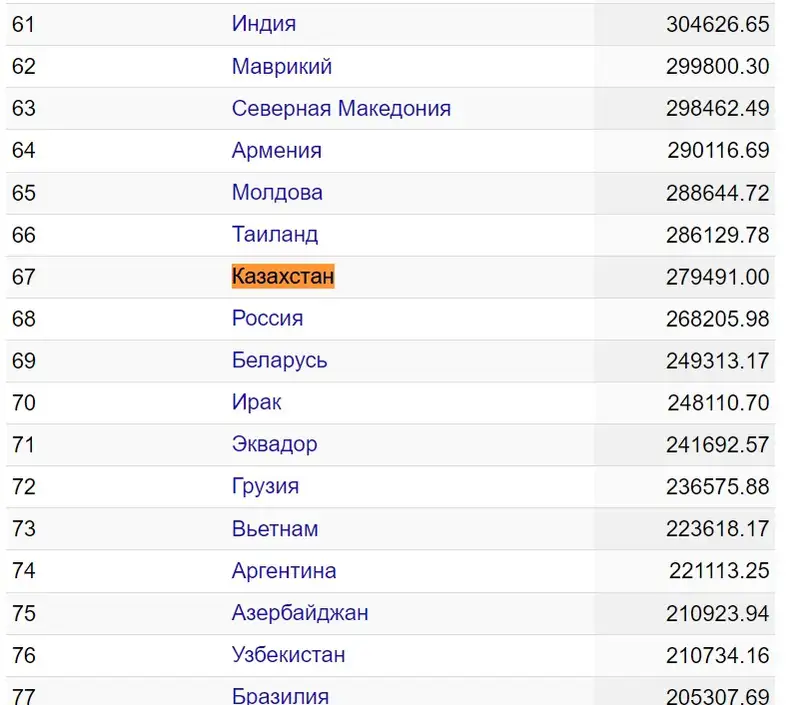Open the Молдова link
This screenshot has width=800, height=705.
(x=277, y=193)
